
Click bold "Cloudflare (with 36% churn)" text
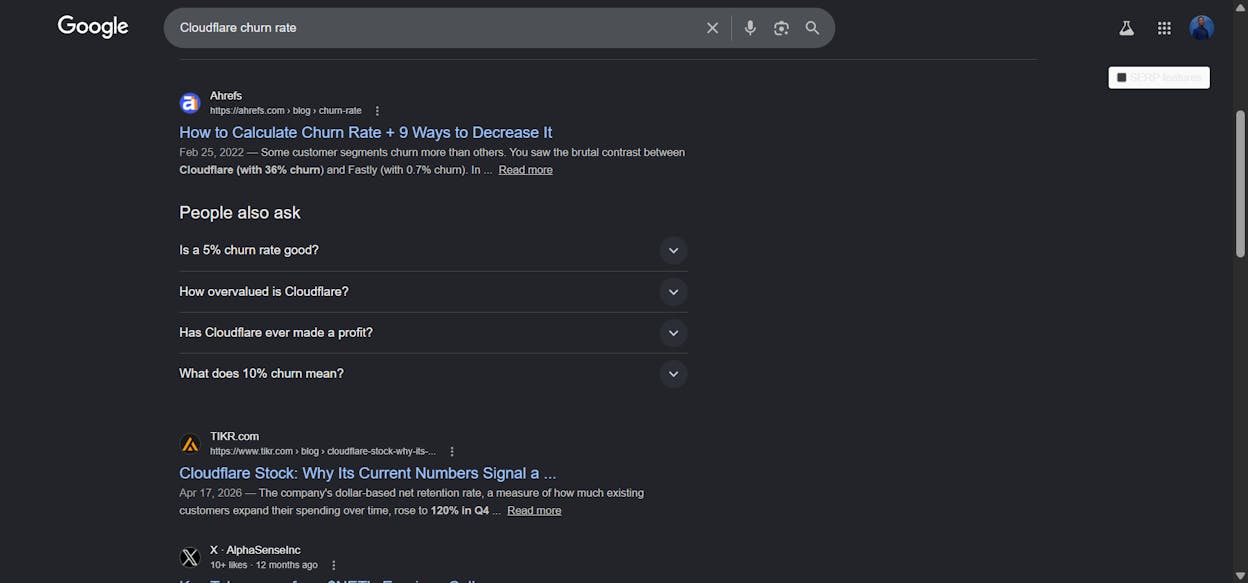point(251,170)
